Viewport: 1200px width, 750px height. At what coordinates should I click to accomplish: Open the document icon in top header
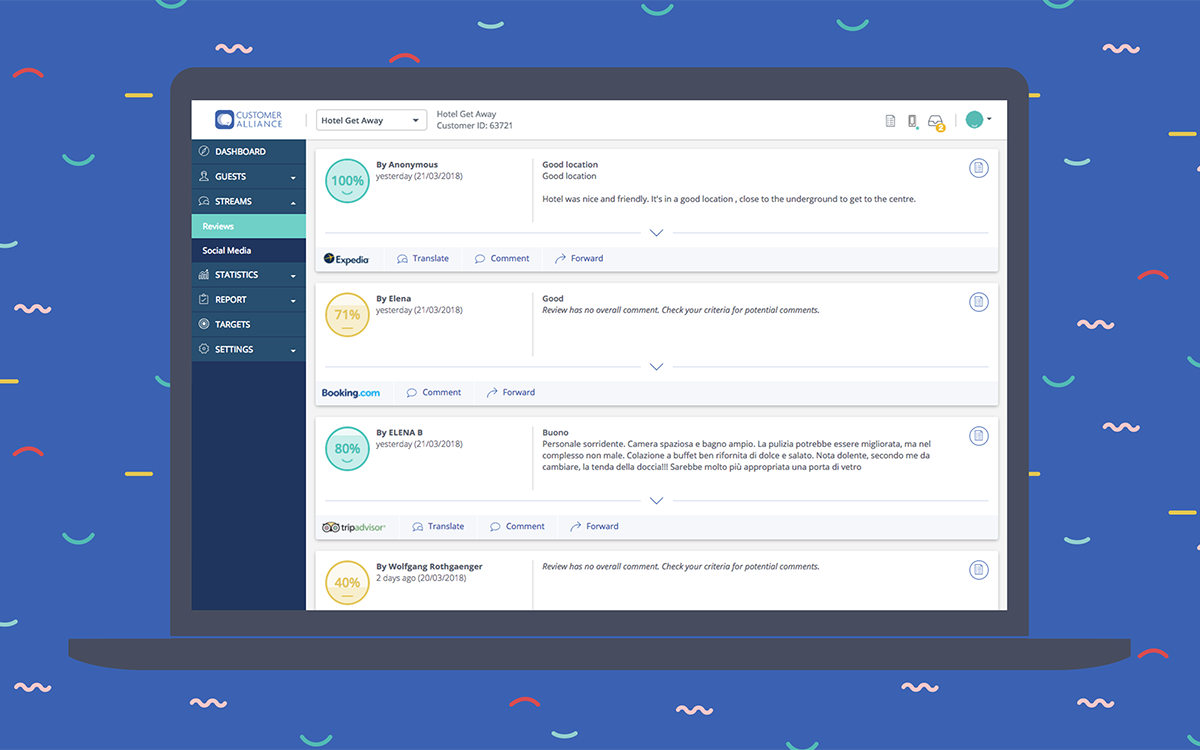click(890, 121)
